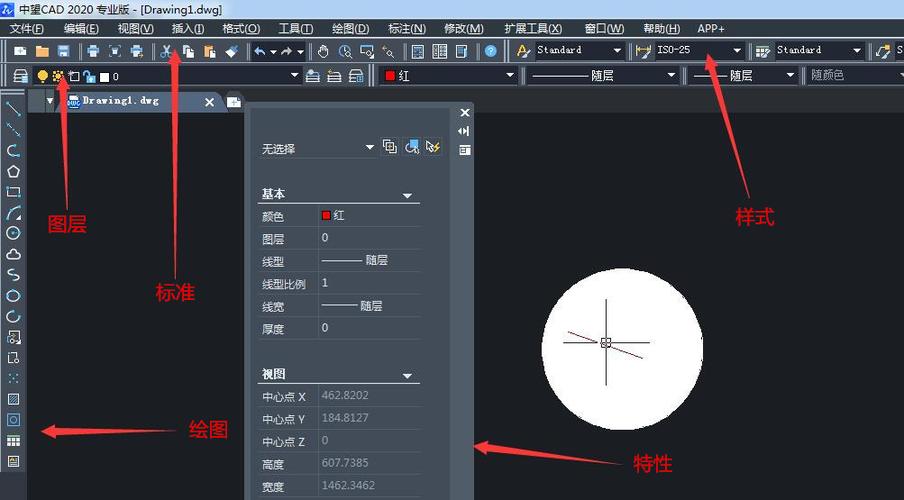Cut the selection with the scissors icon
Screen dimensions: 904x500
pos(167,51)
